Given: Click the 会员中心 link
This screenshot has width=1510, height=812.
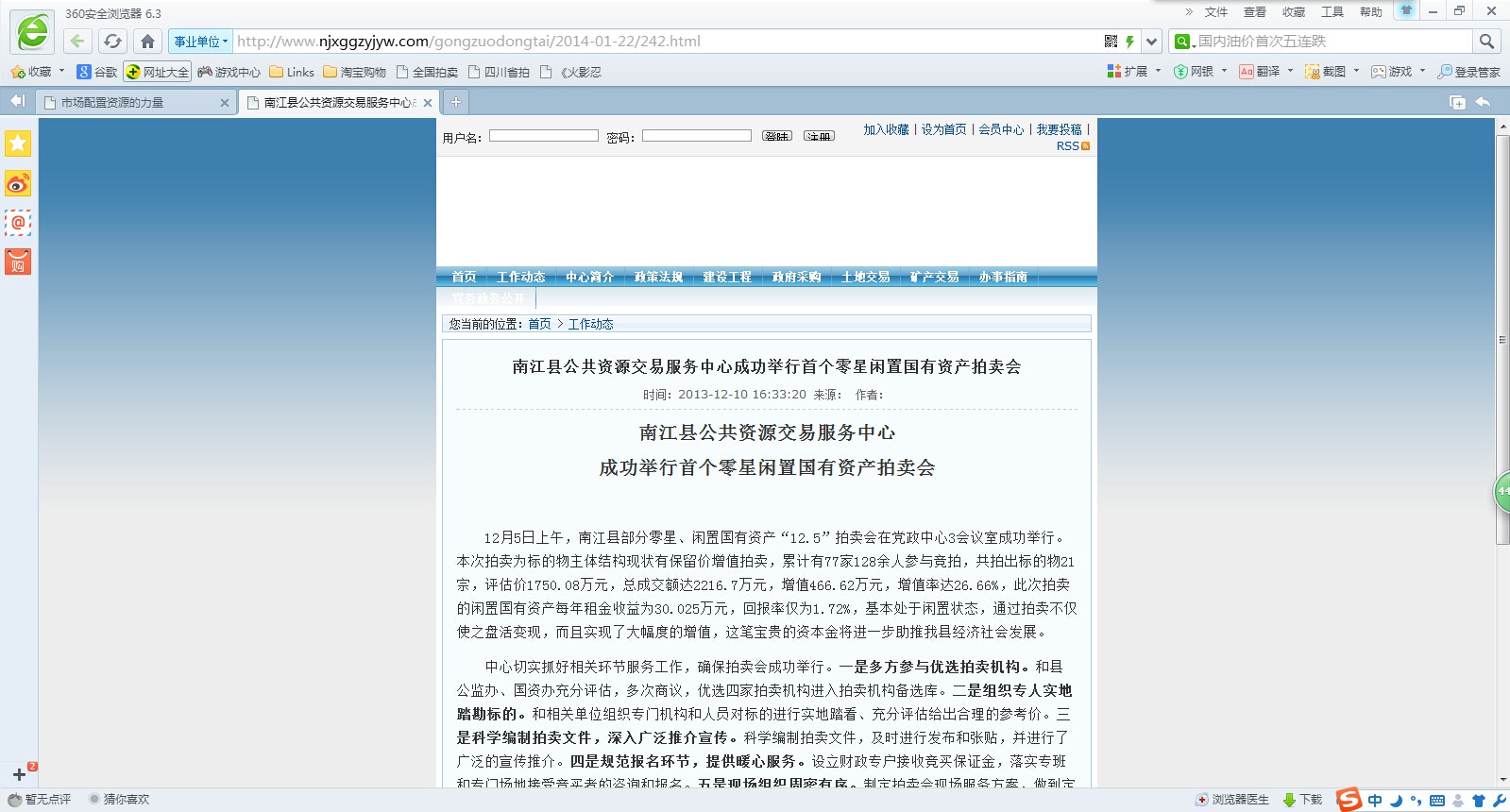Looking at the screenshot, I should (x=1001, y=129).
